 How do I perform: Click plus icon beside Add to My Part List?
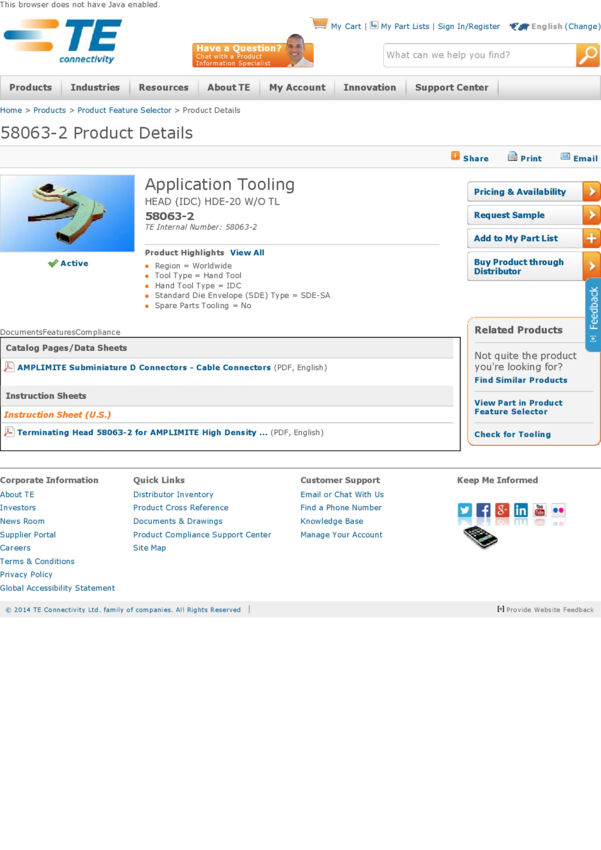tap(591, 238)
